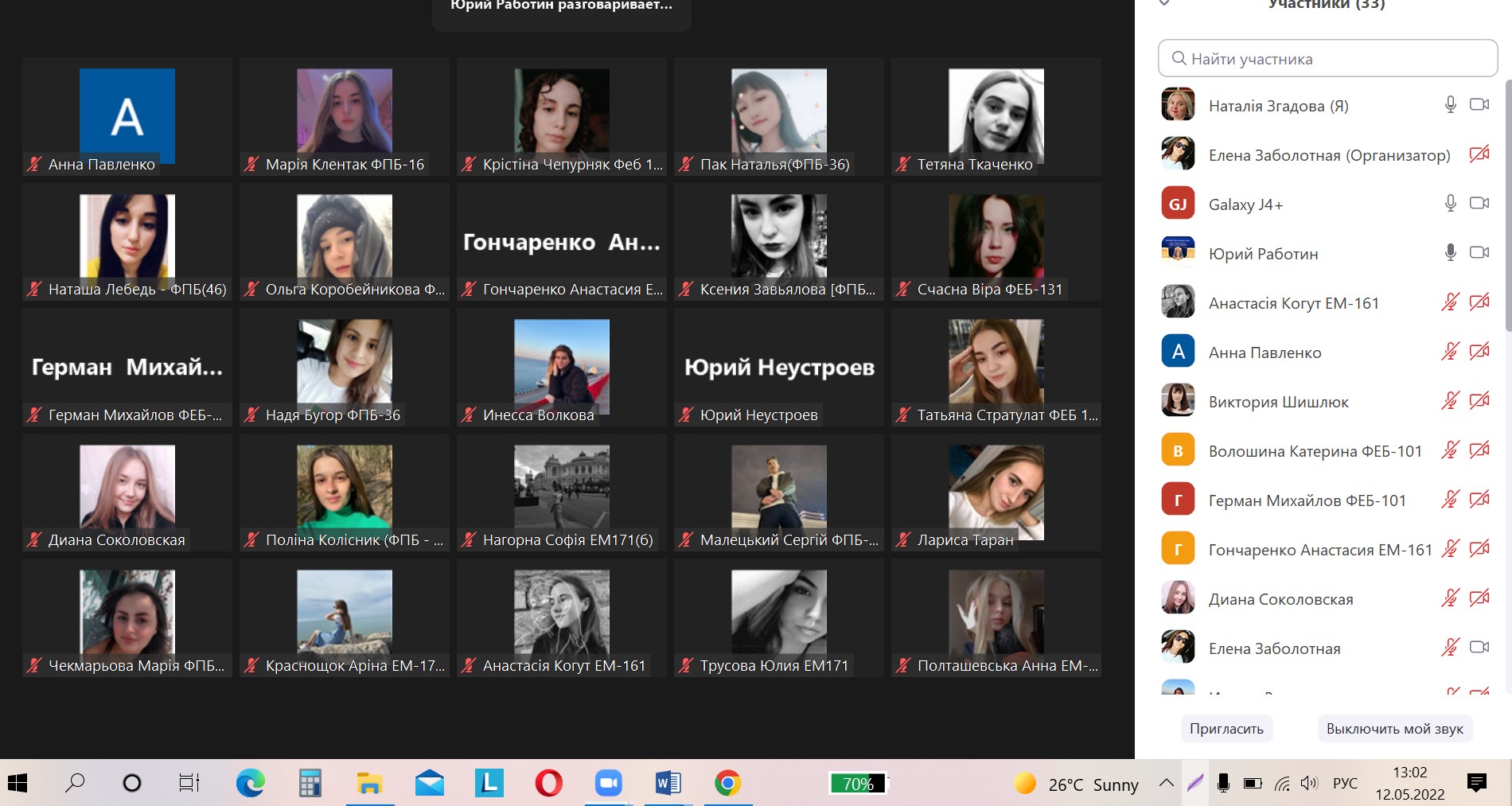Open Zoom from the taskbar
The height and width of the screenshot is (806, 1512).
tap(608, 784)
